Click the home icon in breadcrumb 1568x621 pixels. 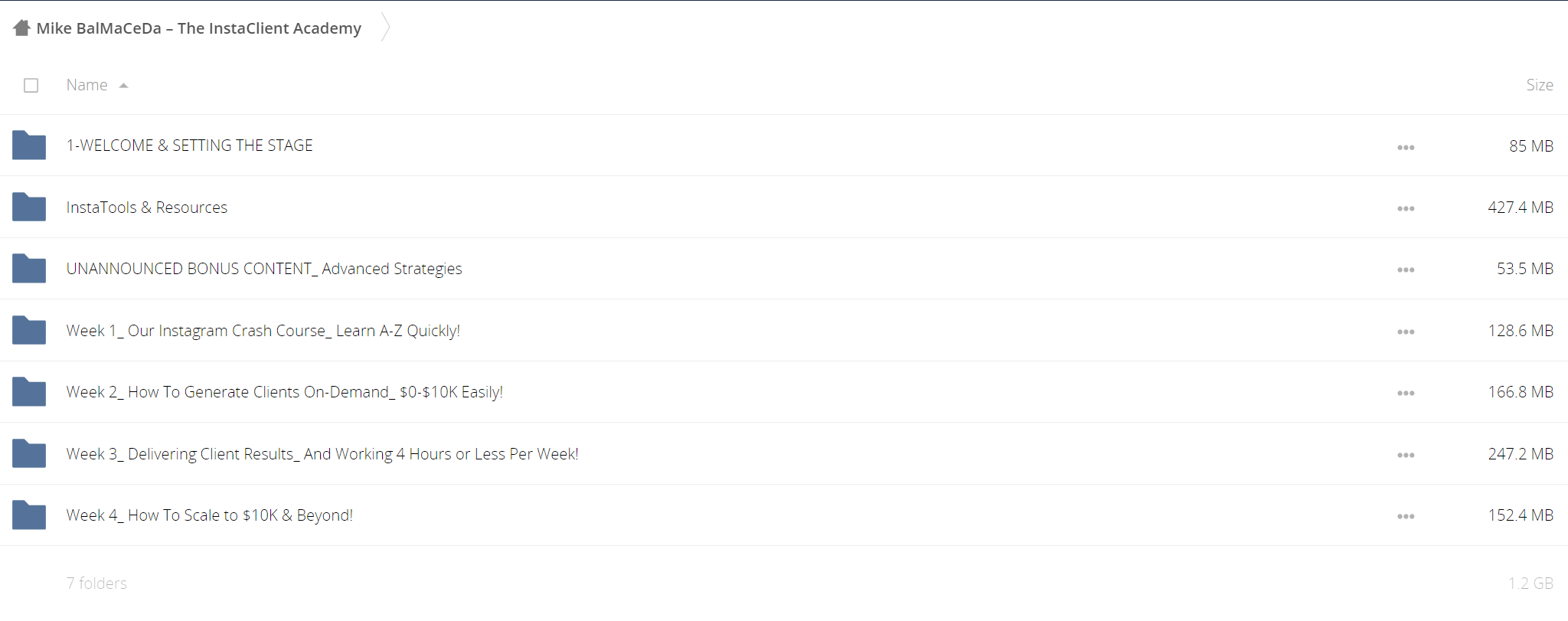pos(22,28)
